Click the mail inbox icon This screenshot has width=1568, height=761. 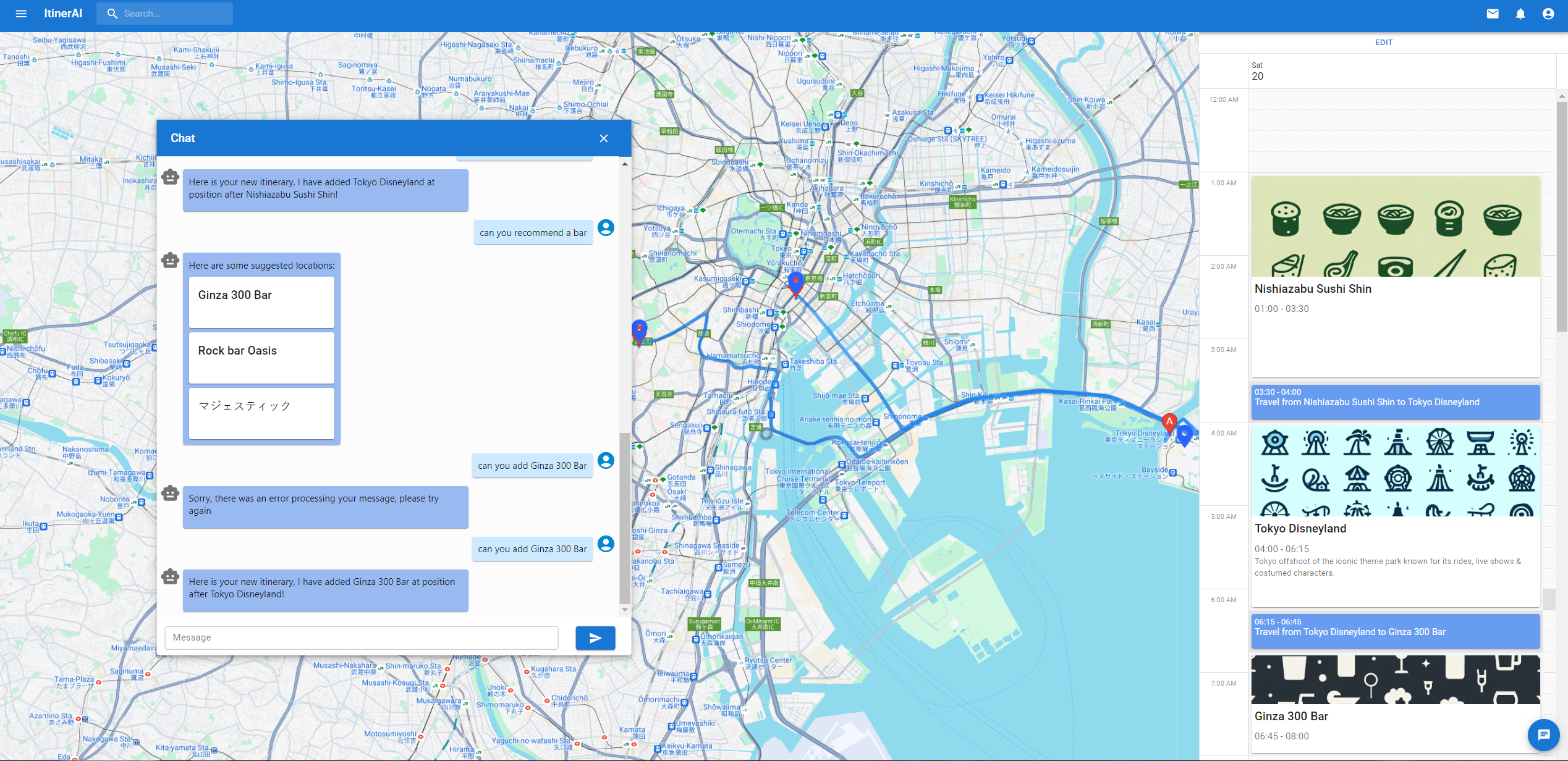[1493, 14]
